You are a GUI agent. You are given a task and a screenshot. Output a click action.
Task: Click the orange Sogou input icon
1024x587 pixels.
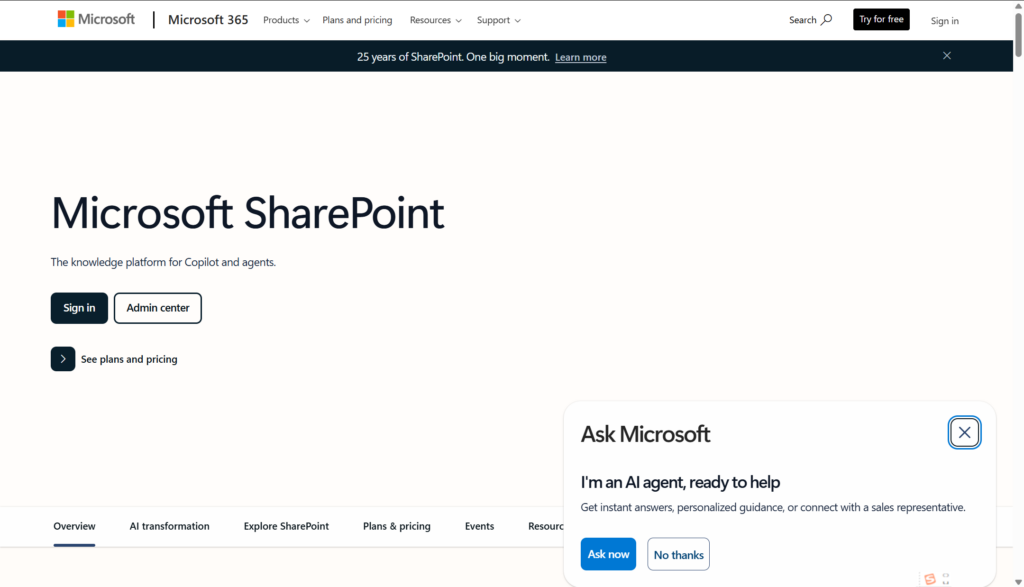(x=930, y=579)
